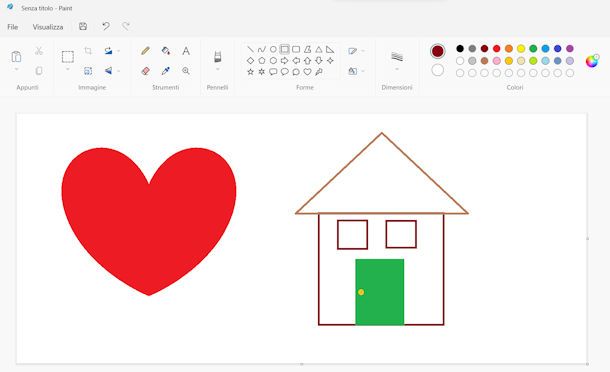This screenshot has width=610, height=372.
Task: Expand the Selection options dropdown
Action: (68, 70)
